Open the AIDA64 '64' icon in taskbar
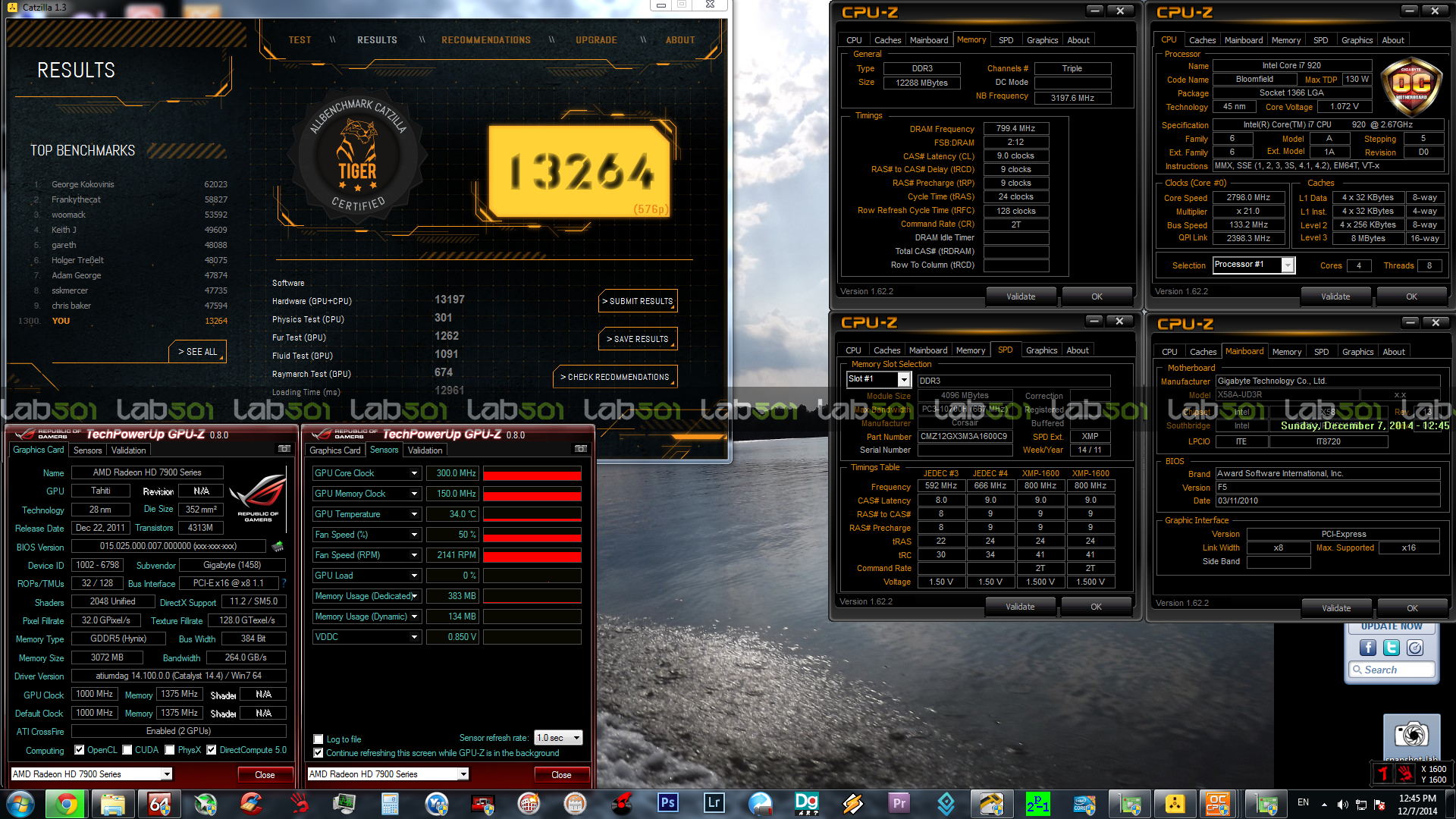The width and height of the screenshot is (1456, 819). [159, 804]
